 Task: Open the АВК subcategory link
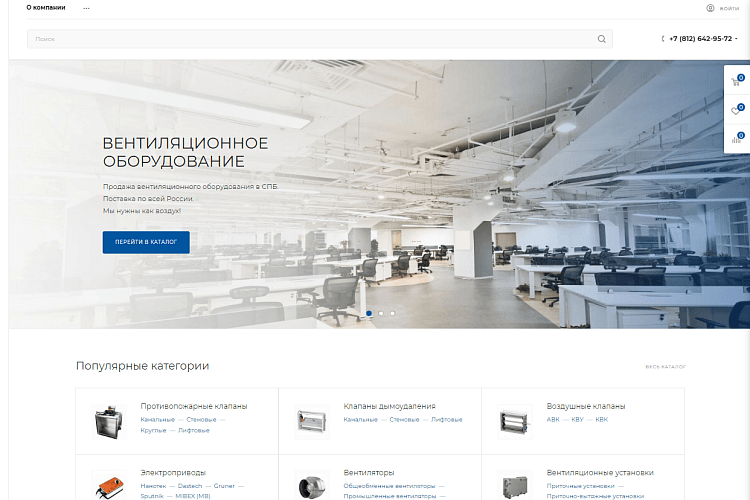(553, 420)
